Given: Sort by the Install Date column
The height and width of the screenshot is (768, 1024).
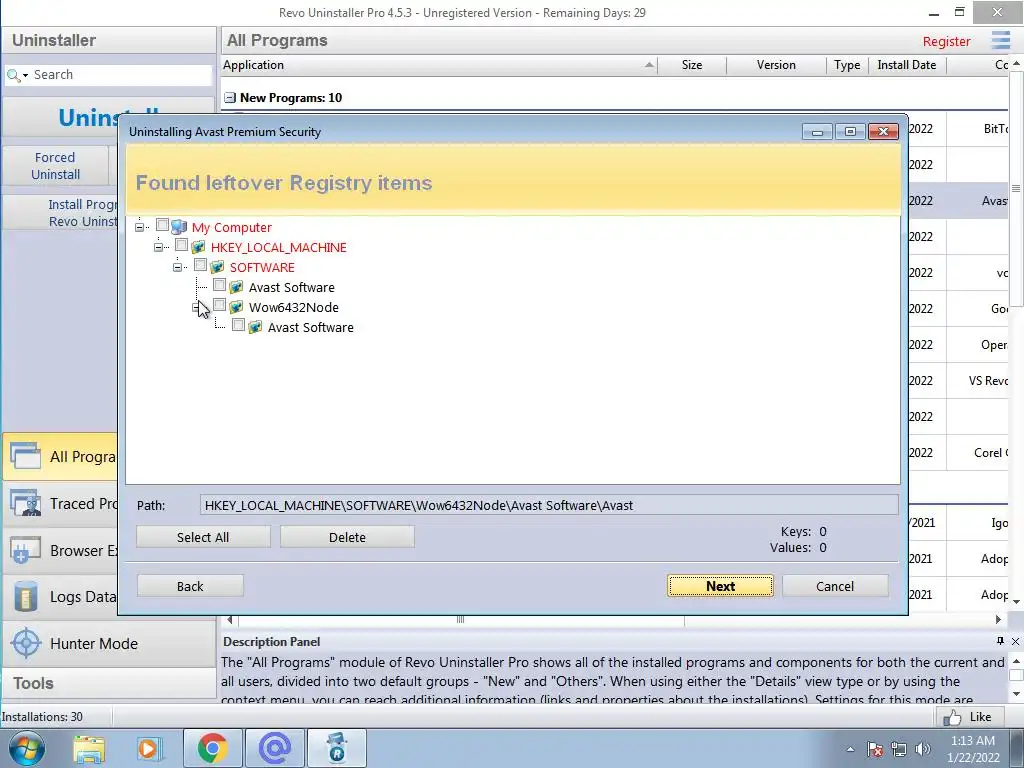Looking at the screenshot, I should (x=907, y=65).
